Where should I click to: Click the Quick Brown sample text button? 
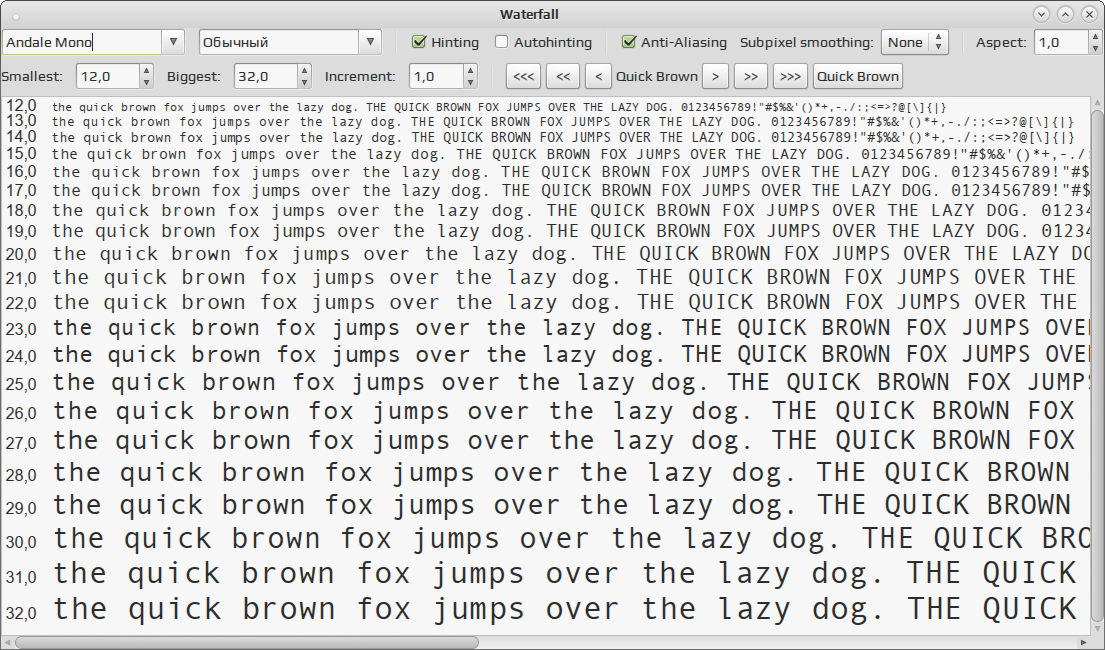click(x=858, y=76)
